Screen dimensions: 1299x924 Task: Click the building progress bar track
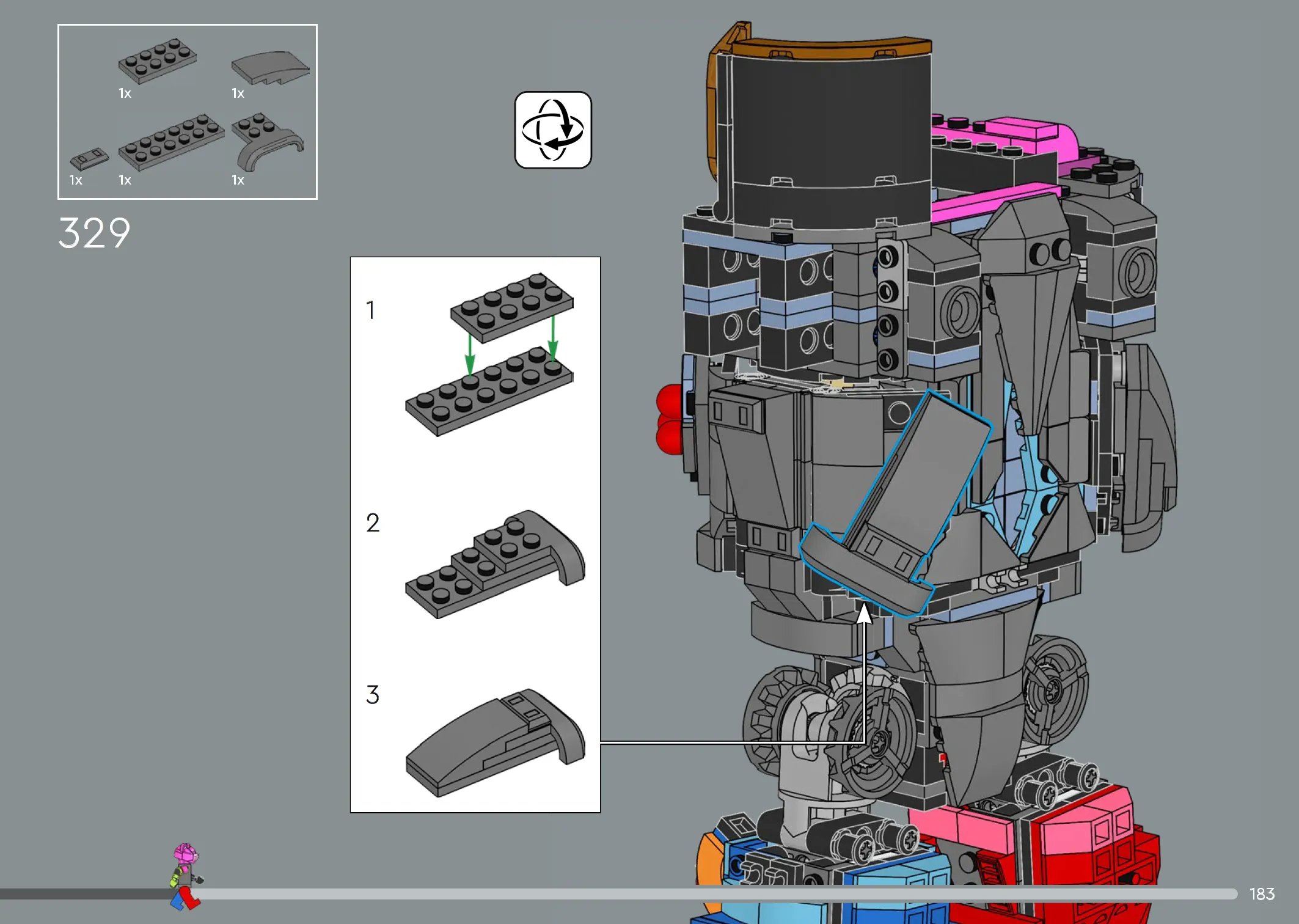(618, 893)
